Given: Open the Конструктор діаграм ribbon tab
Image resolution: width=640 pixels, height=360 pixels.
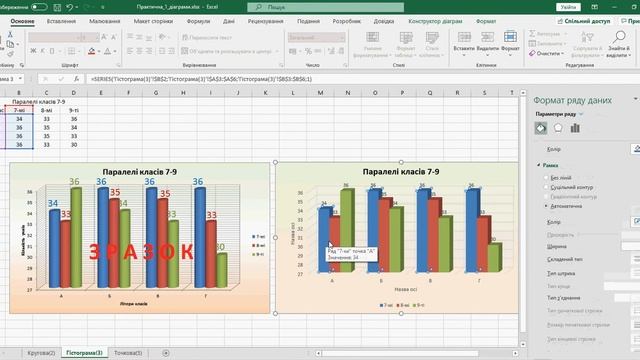Looking at the screenshot, I should pos(435,21).
